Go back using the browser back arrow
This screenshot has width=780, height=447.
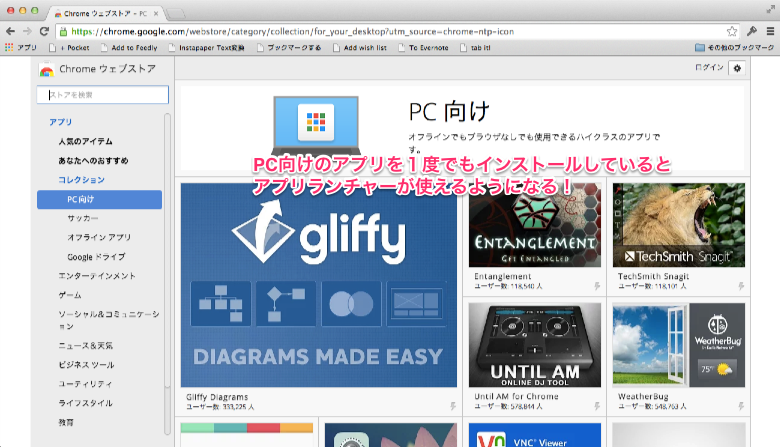coord(10,31)
